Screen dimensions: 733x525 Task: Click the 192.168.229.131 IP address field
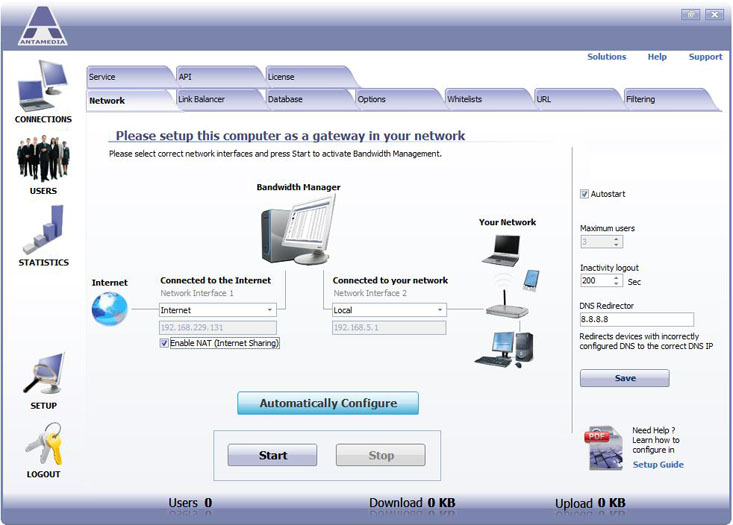218,327
